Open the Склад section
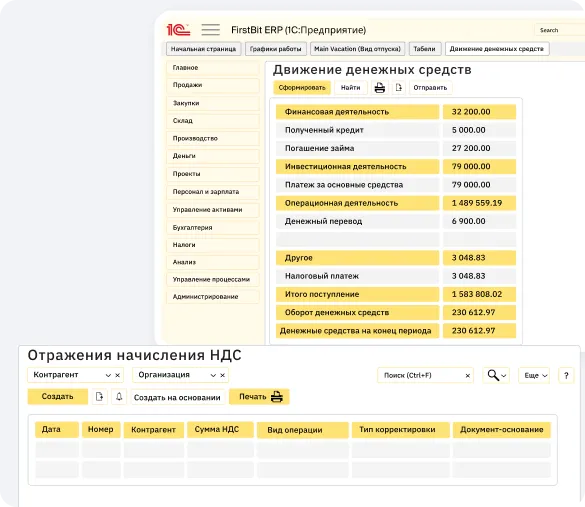The height and width of the screenshot is (507, 585). tap(213, 121)
